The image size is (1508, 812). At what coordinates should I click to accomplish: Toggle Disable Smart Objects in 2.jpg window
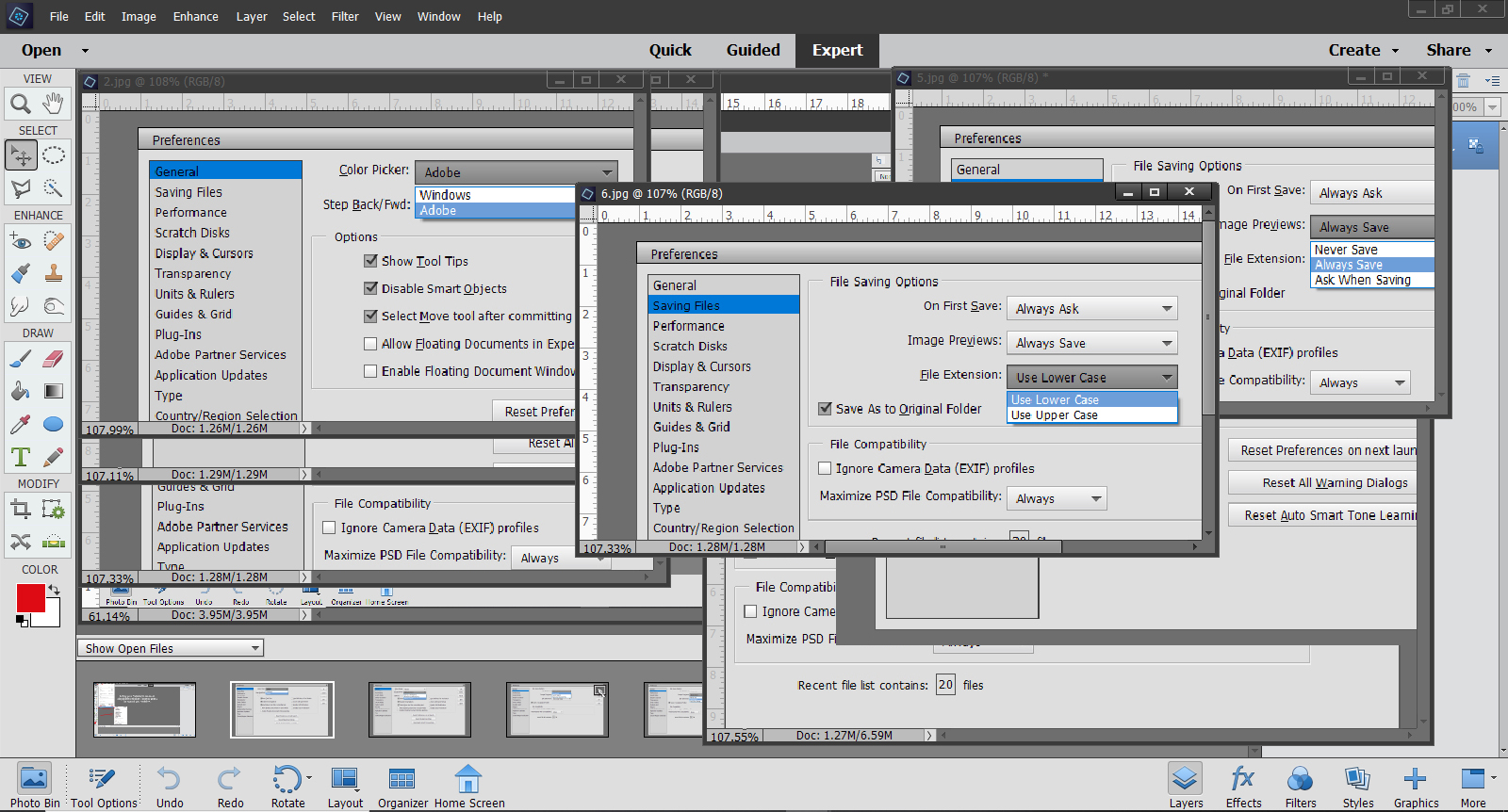tap(370, 288)
